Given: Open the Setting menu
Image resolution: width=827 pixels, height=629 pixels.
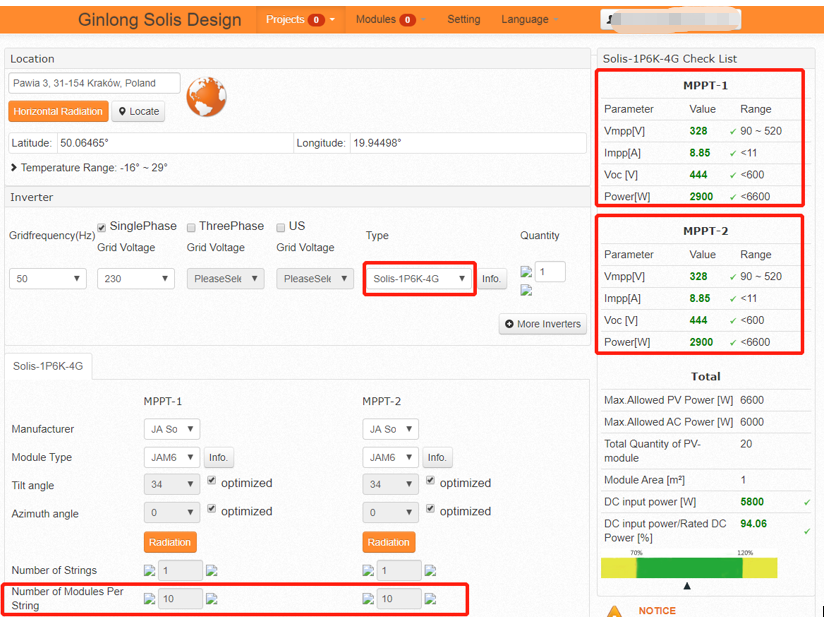Looking at the screenshot, I should [464, 20].
